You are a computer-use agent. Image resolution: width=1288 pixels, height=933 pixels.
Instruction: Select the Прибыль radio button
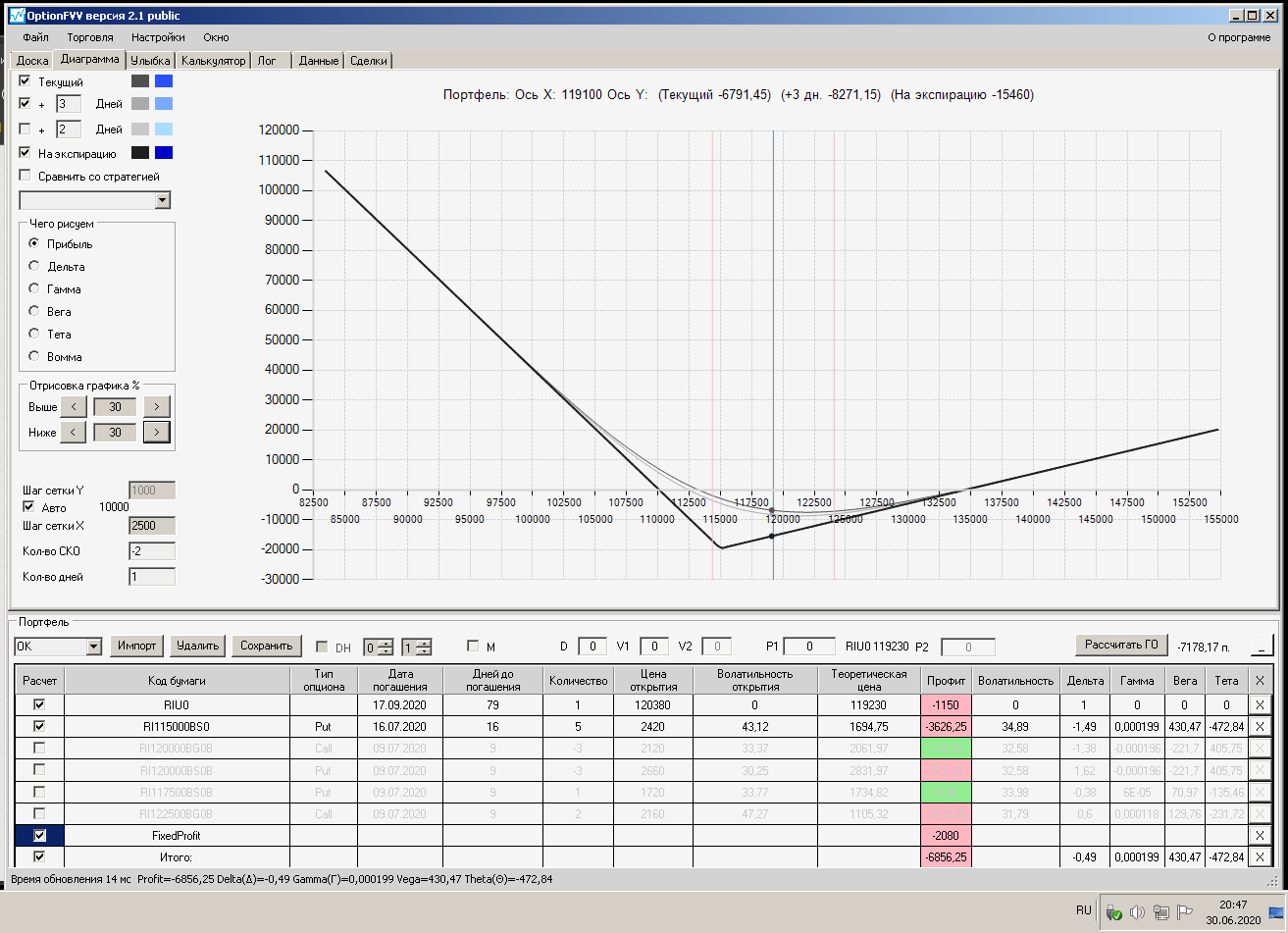click(34, 243)
